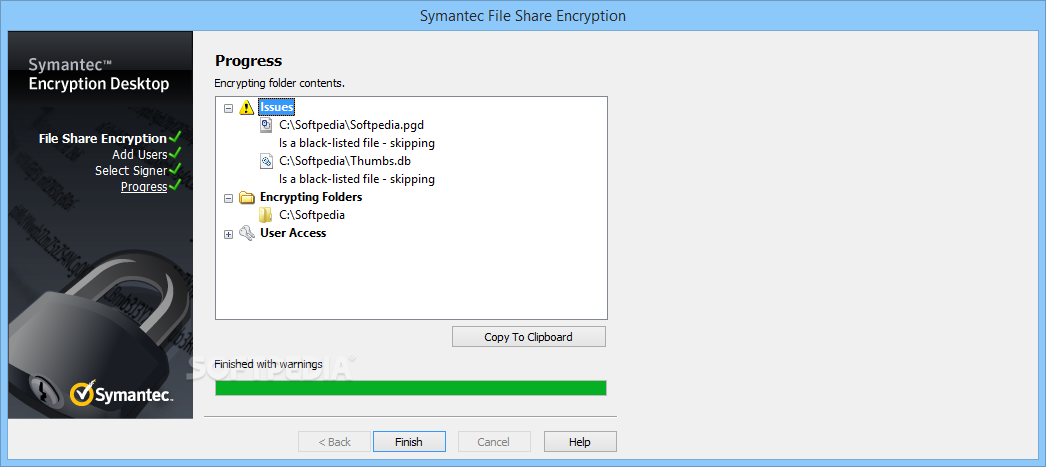Screen dimensions: 1046x467
Task: Click the Symantec logo in sidebar
Action: 121,394
